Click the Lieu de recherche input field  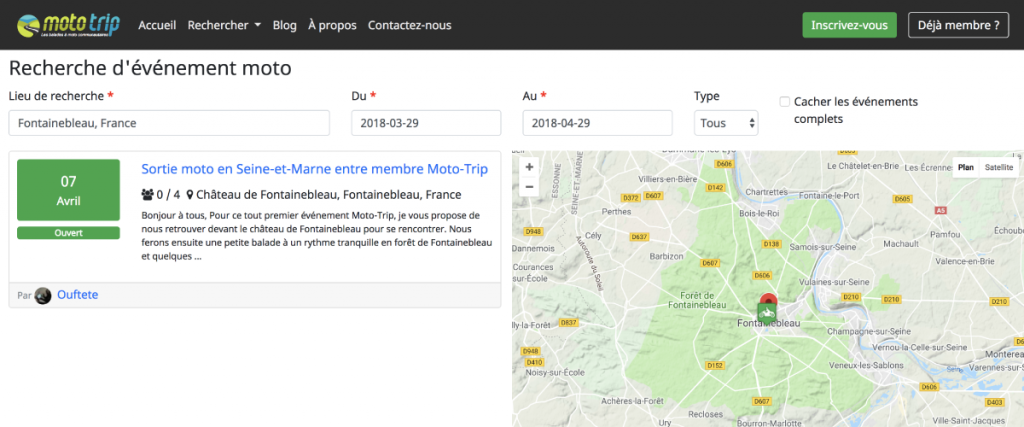tap(169, 123)
